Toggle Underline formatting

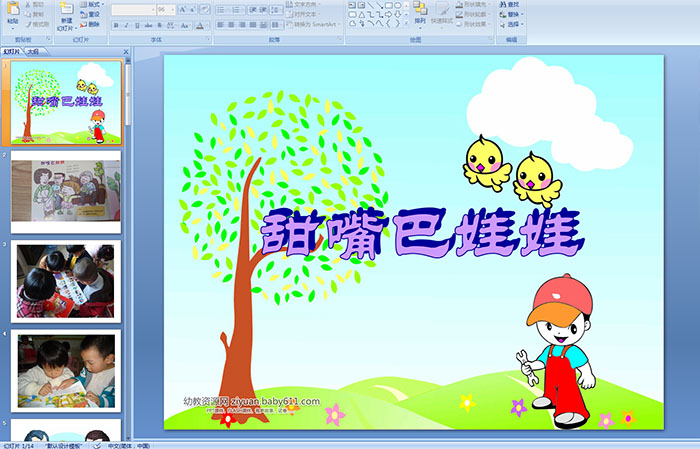(137, 25)
